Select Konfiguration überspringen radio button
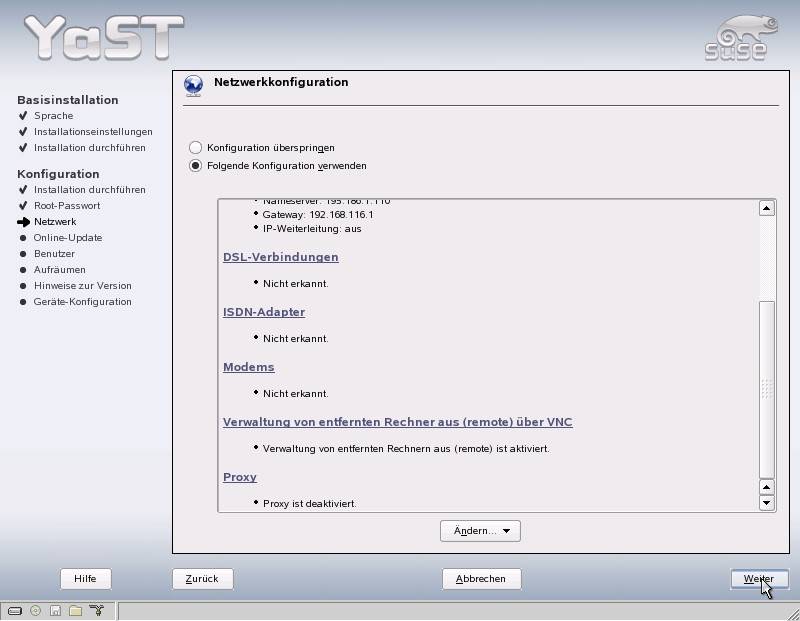Image resolution: width=800 pixels, height=621 pixels. point(195,147)
